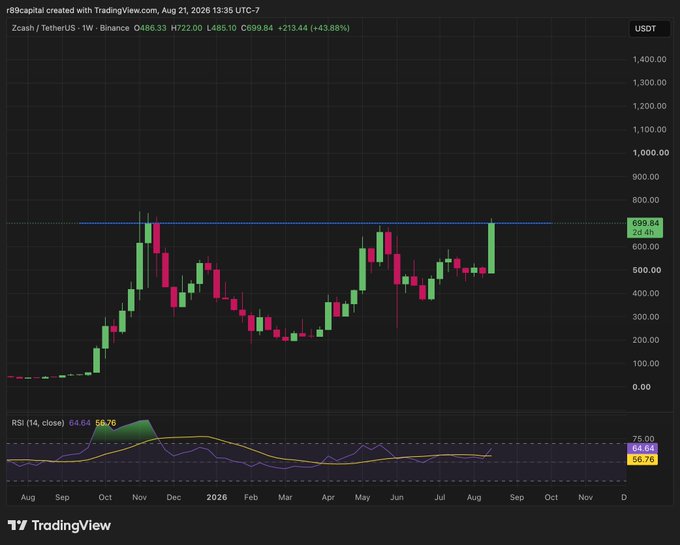Click the 400.00 price axis label

point(646,294)
